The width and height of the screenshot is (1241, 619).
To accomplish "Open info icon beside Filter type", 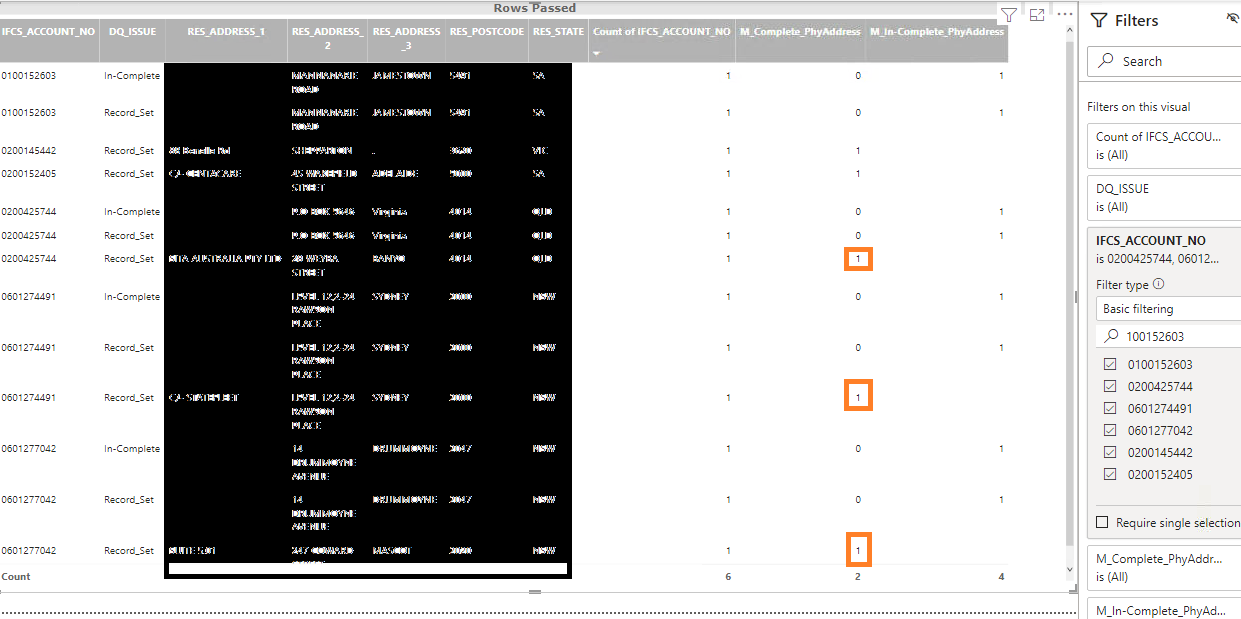I will pos(1158,284).
